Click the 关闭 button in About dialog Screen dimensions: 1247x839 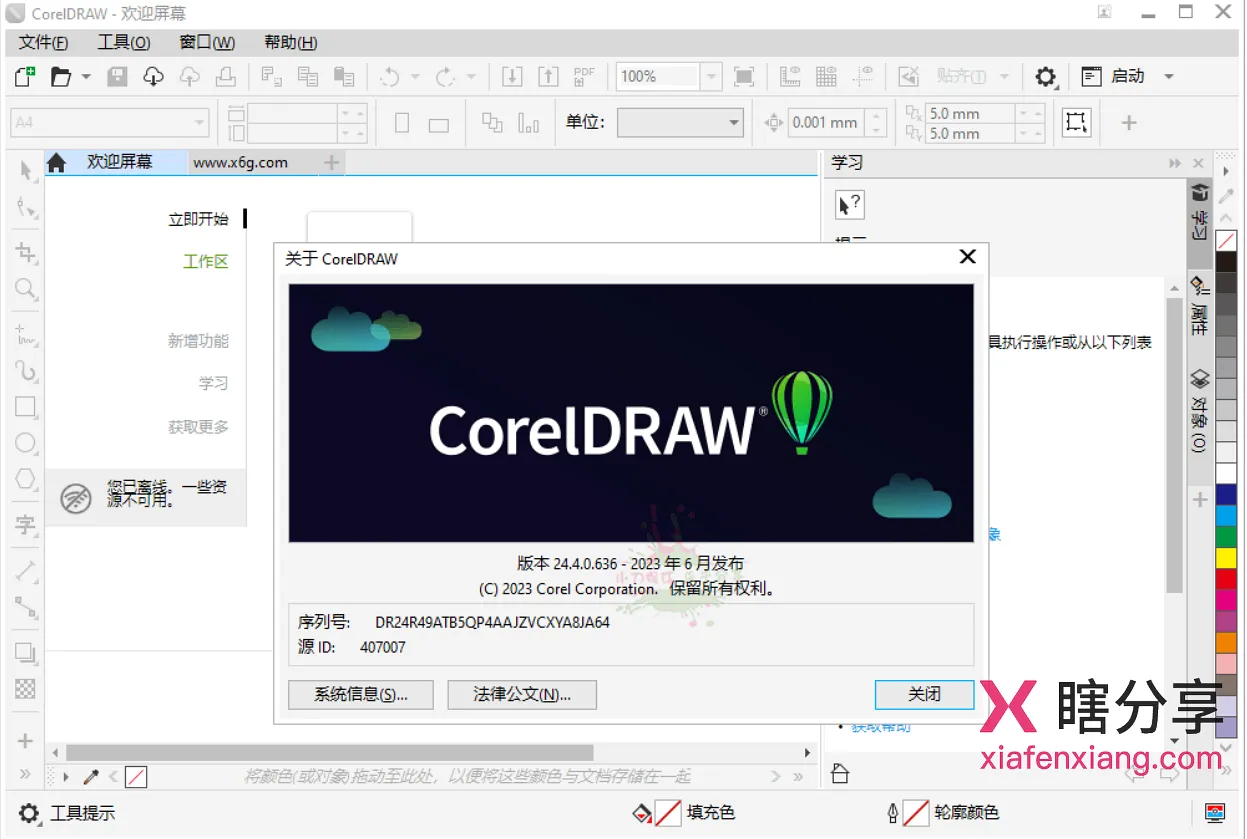tap(924, 694)
